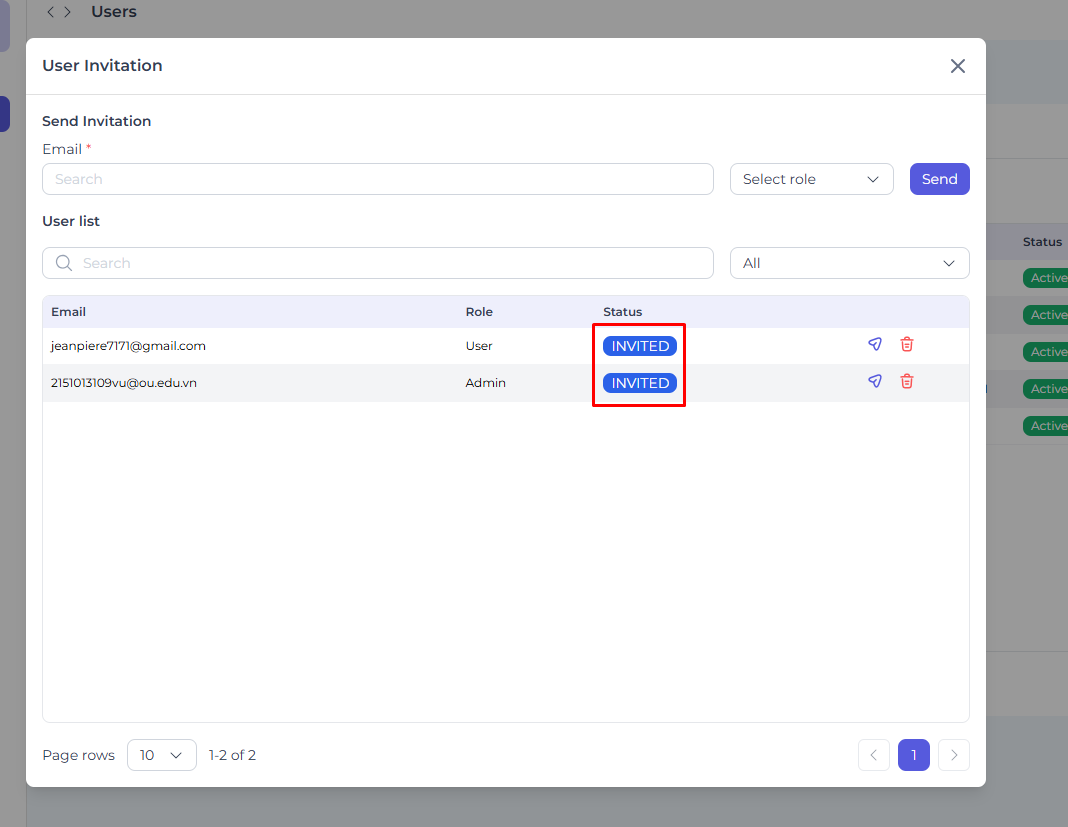This screenshot has width=1068, height=827.
Task: Click the User list heading
Action: [x=71, y=221]
